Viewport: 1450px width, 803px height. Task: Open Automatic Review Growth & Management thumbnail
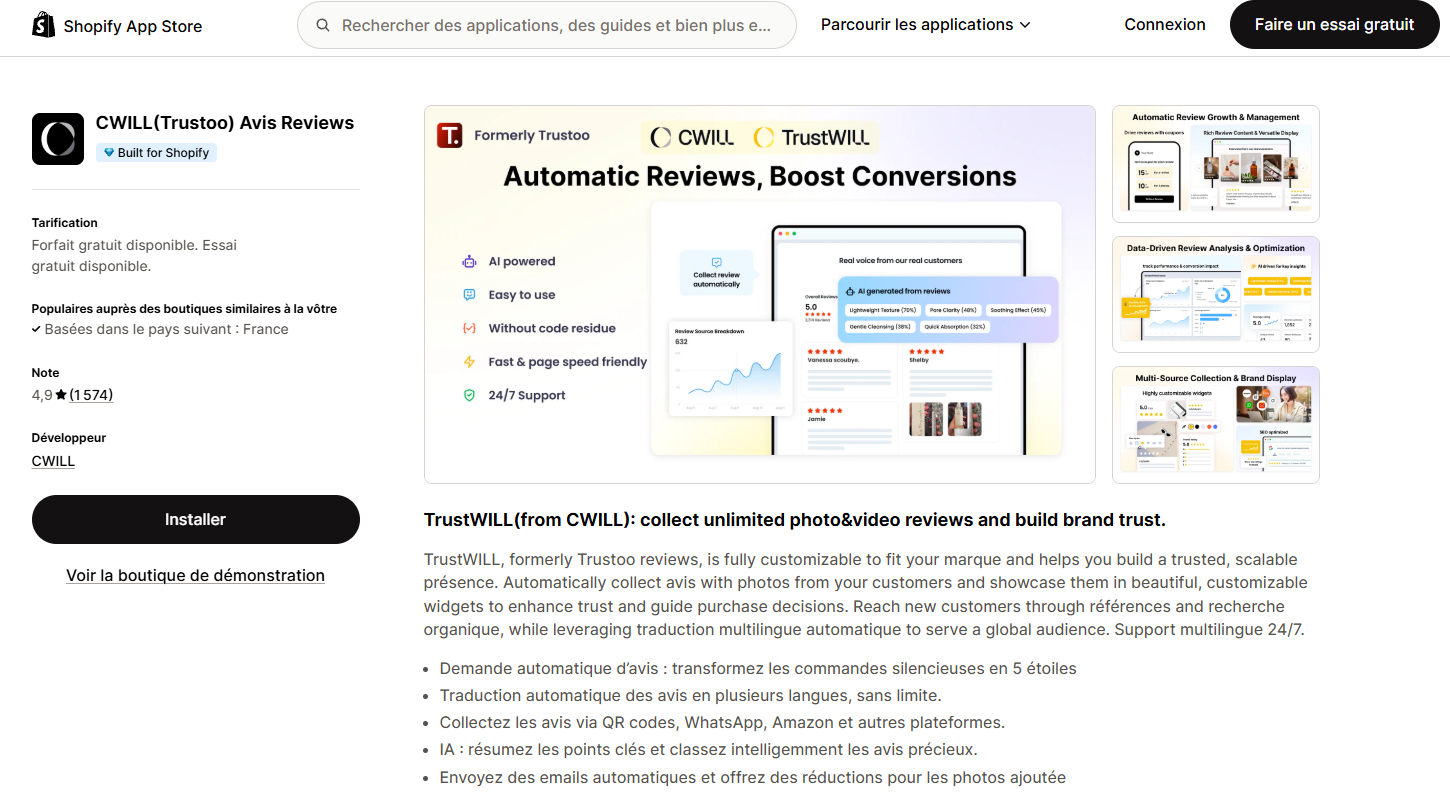[x=1216, y=164]
